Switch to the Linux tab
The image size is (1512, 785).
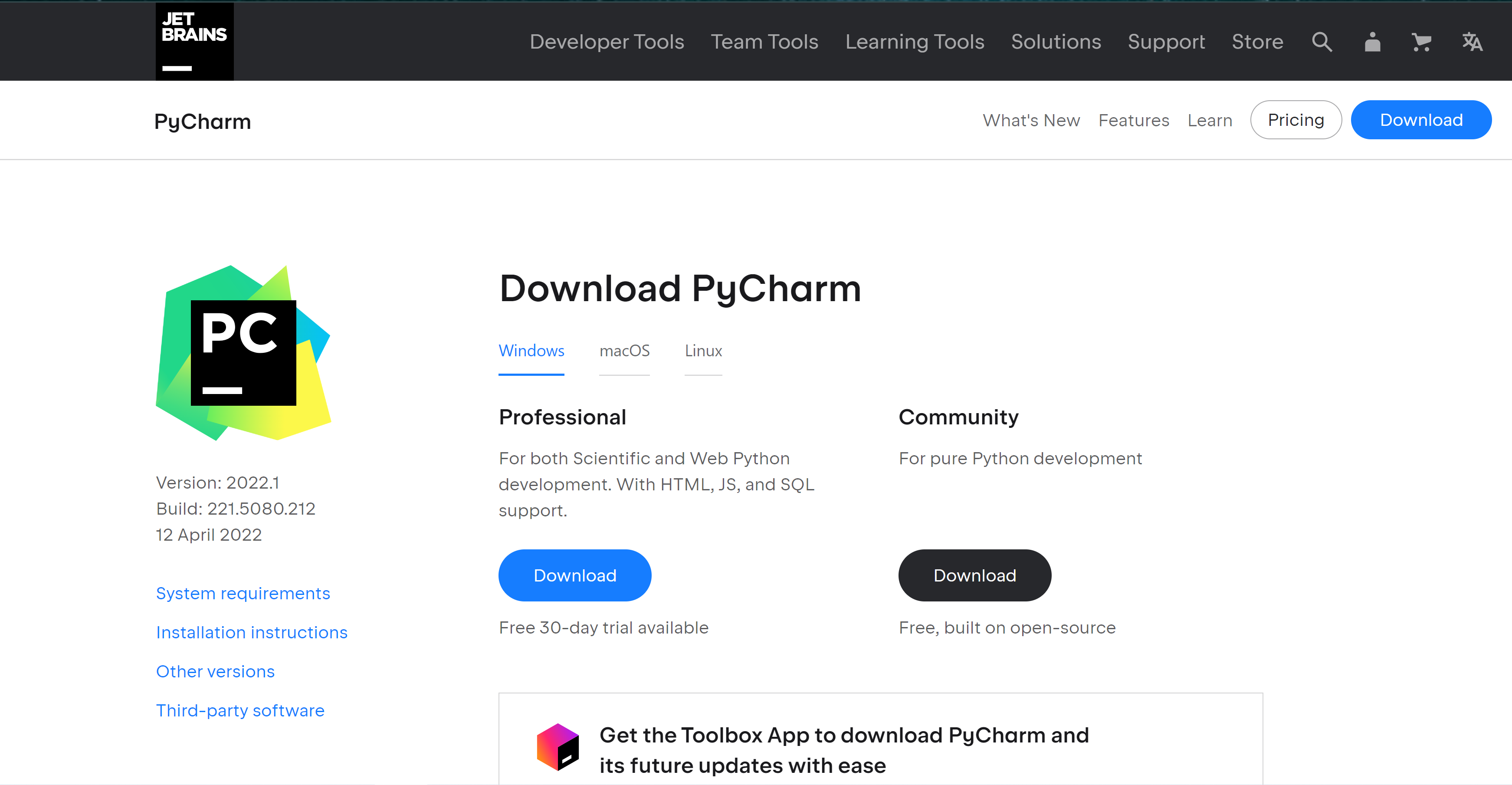pyautogui.click(x=702, y=351)
